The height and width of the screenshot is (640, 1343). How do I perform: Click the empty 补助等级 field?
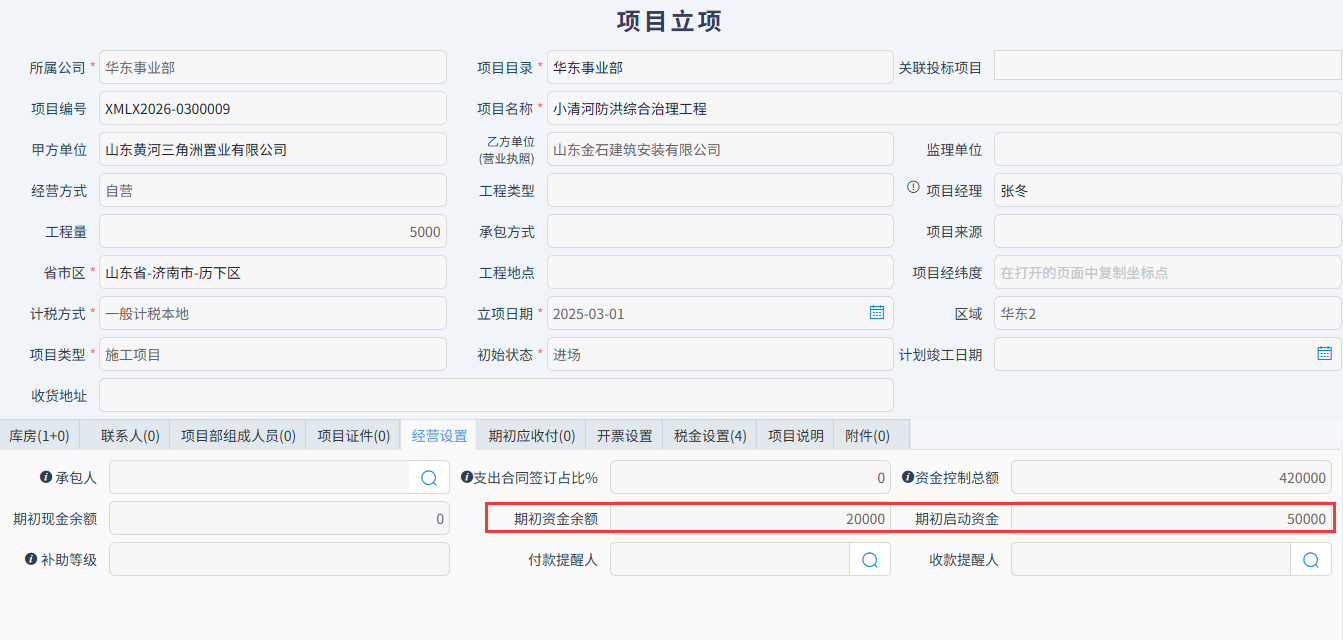click(279, 560)
